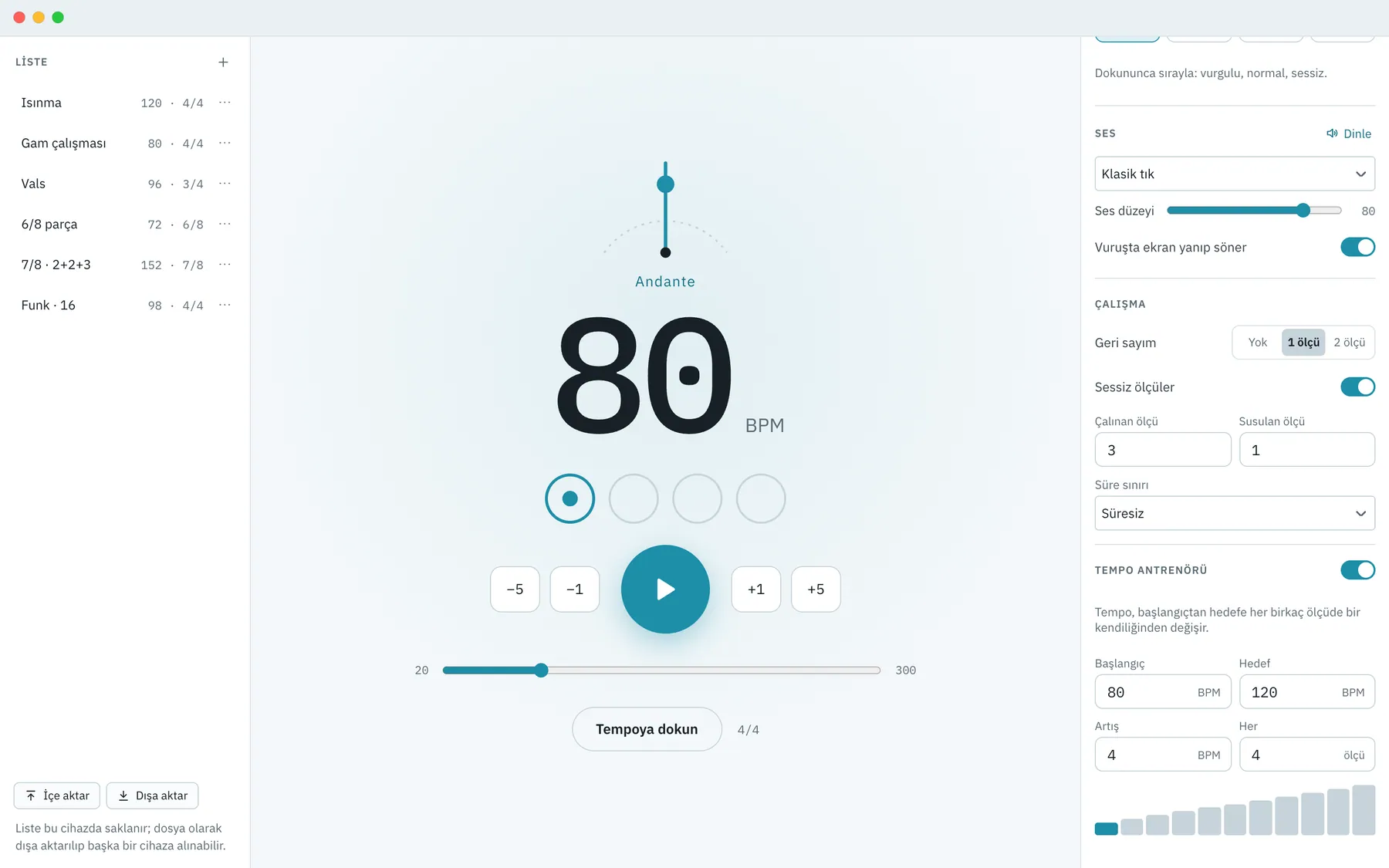
Task: Start the metronome with the play button
Action: pyautogui.click(x=665, y=589)
